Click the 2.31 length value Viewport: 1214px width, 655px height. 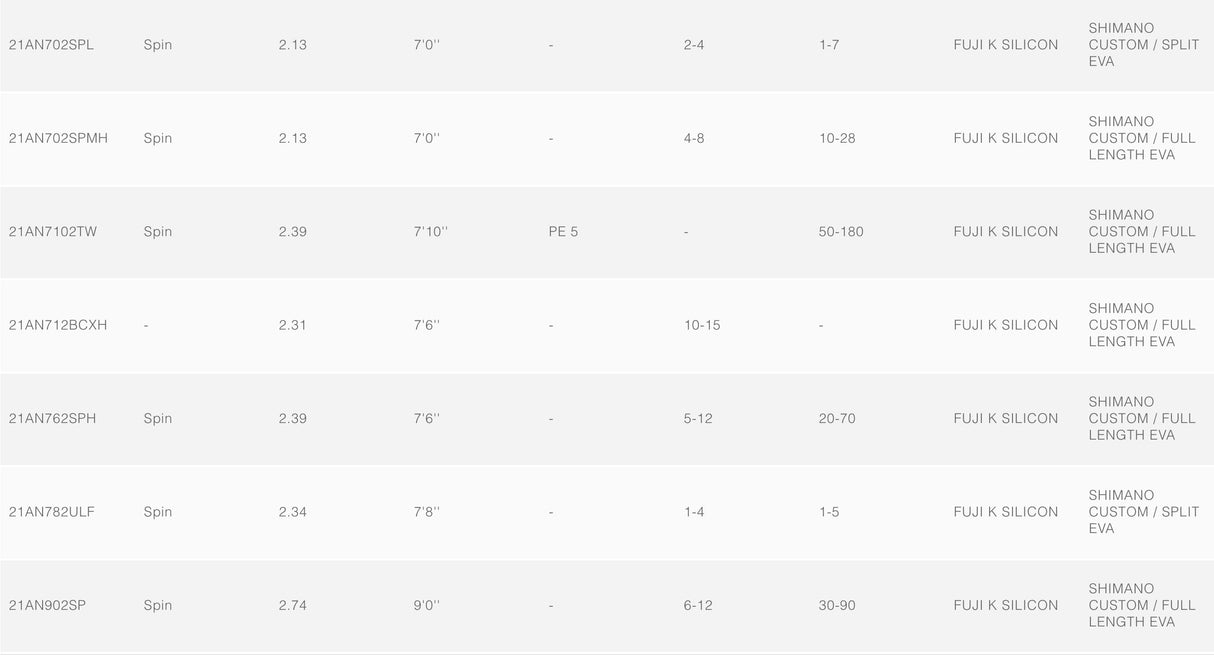pyautogui.click(x=293, y=325)
